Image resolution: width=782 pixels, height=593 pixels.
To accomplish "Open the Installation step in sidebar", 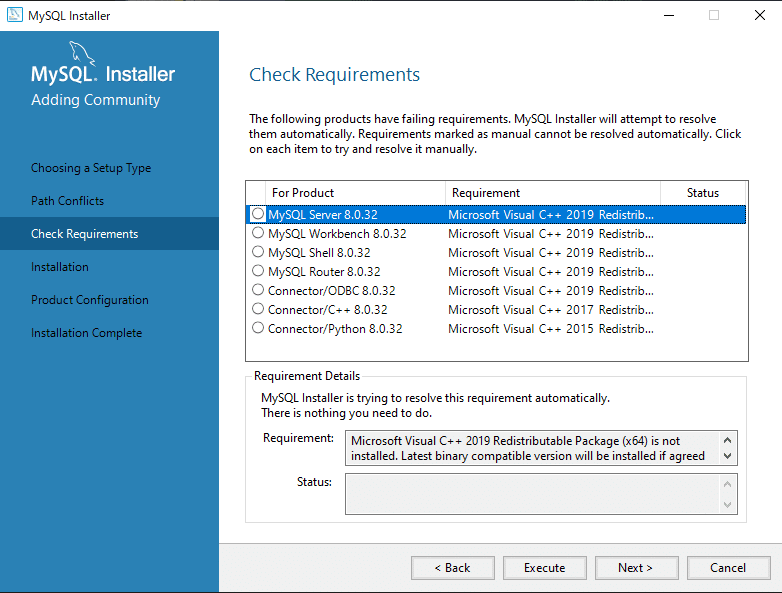I will 60,267.
